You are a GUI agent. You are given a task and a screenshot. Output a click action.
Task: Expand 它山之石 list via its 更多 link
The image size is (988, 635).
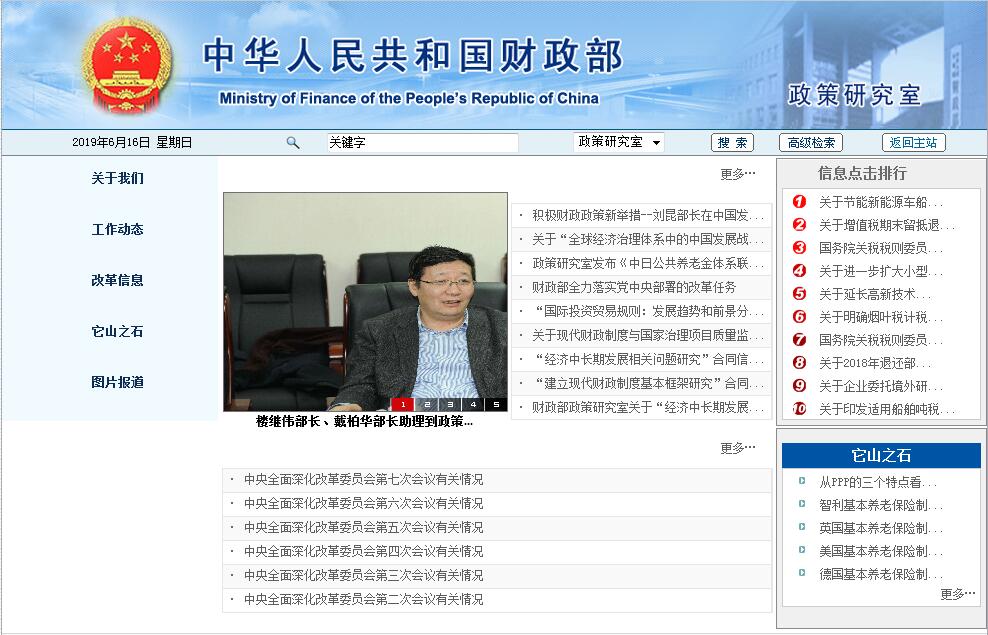point(957,594)
